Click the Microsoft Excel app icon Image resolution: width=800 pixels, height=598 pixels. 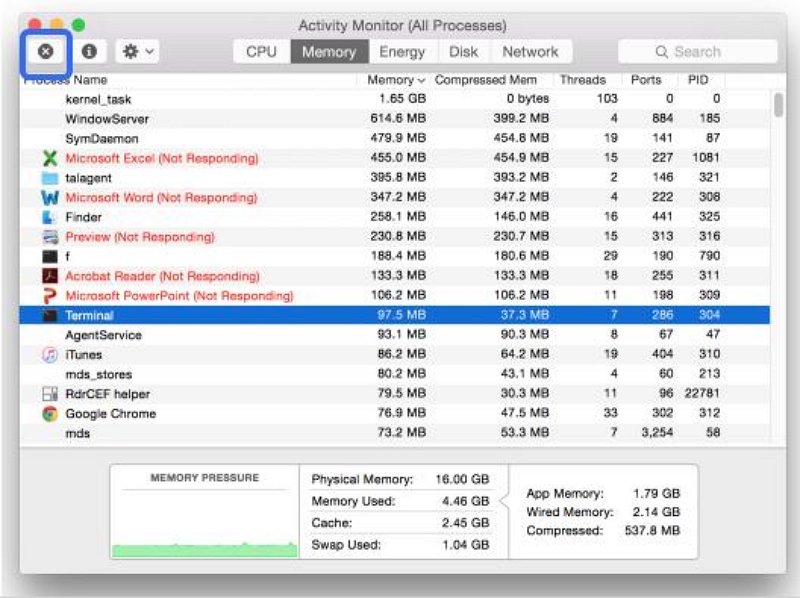pos(50,158)
